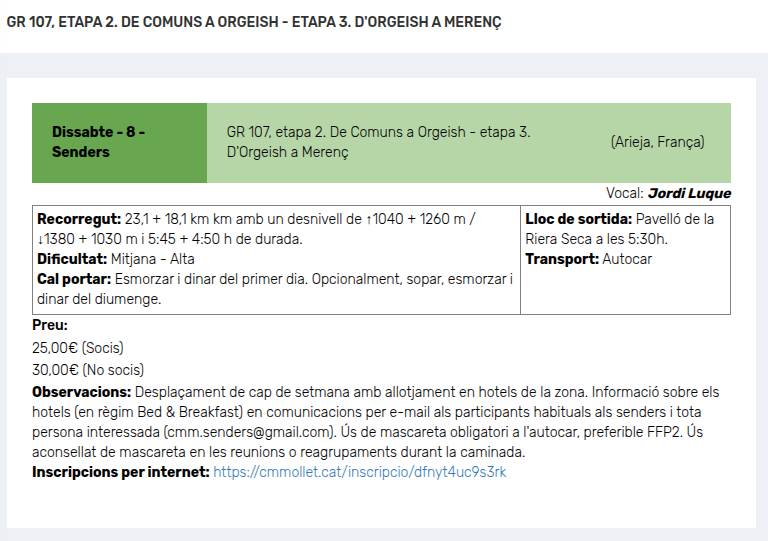This screenshot has height=541, width=768.
Task: Click the cmm.senders@gmail.com email address
Action: click(x=249, y=432)
